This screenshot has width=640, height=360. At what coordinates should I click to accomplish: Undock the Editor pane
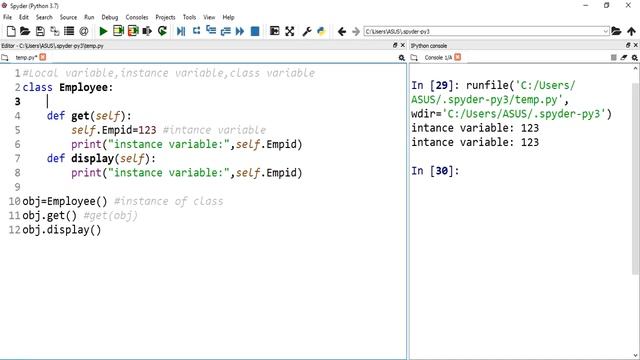click(x=395, y=45)
